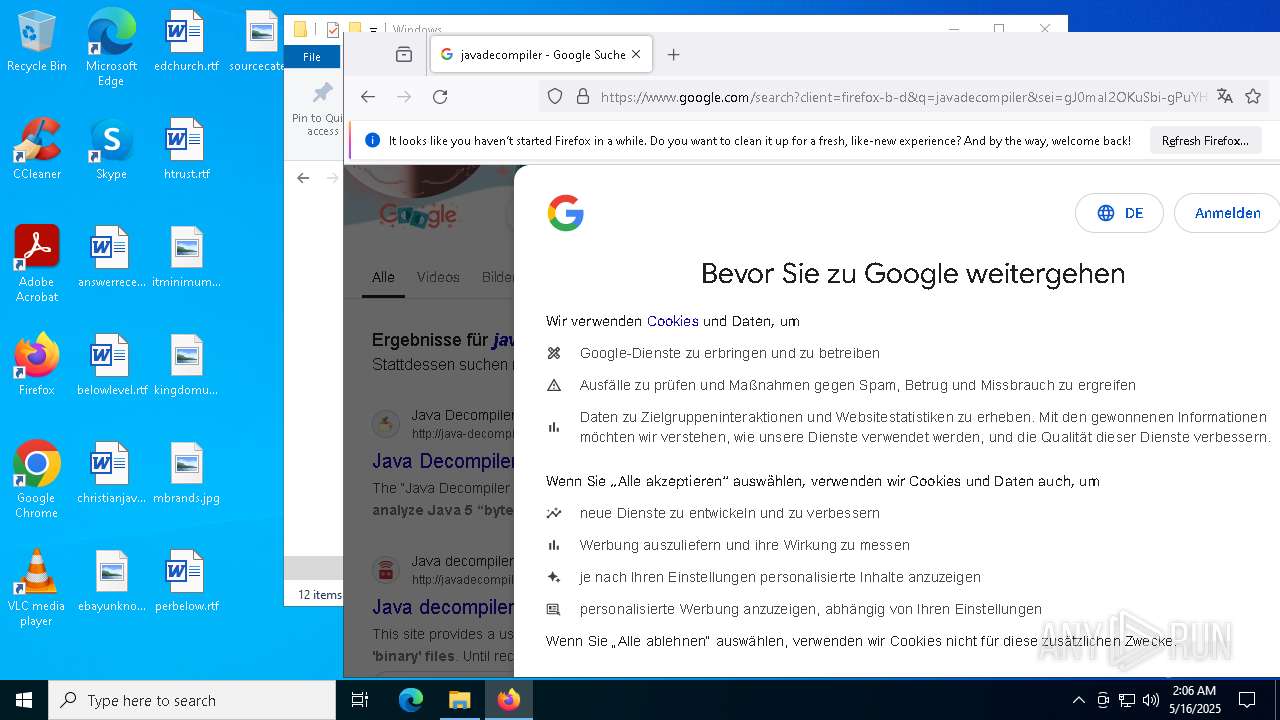Image resolution: width=1280 pixels, height=720 pixels.
Task: Switch to Firefox on the taskbar
Action: coord(508,700)
